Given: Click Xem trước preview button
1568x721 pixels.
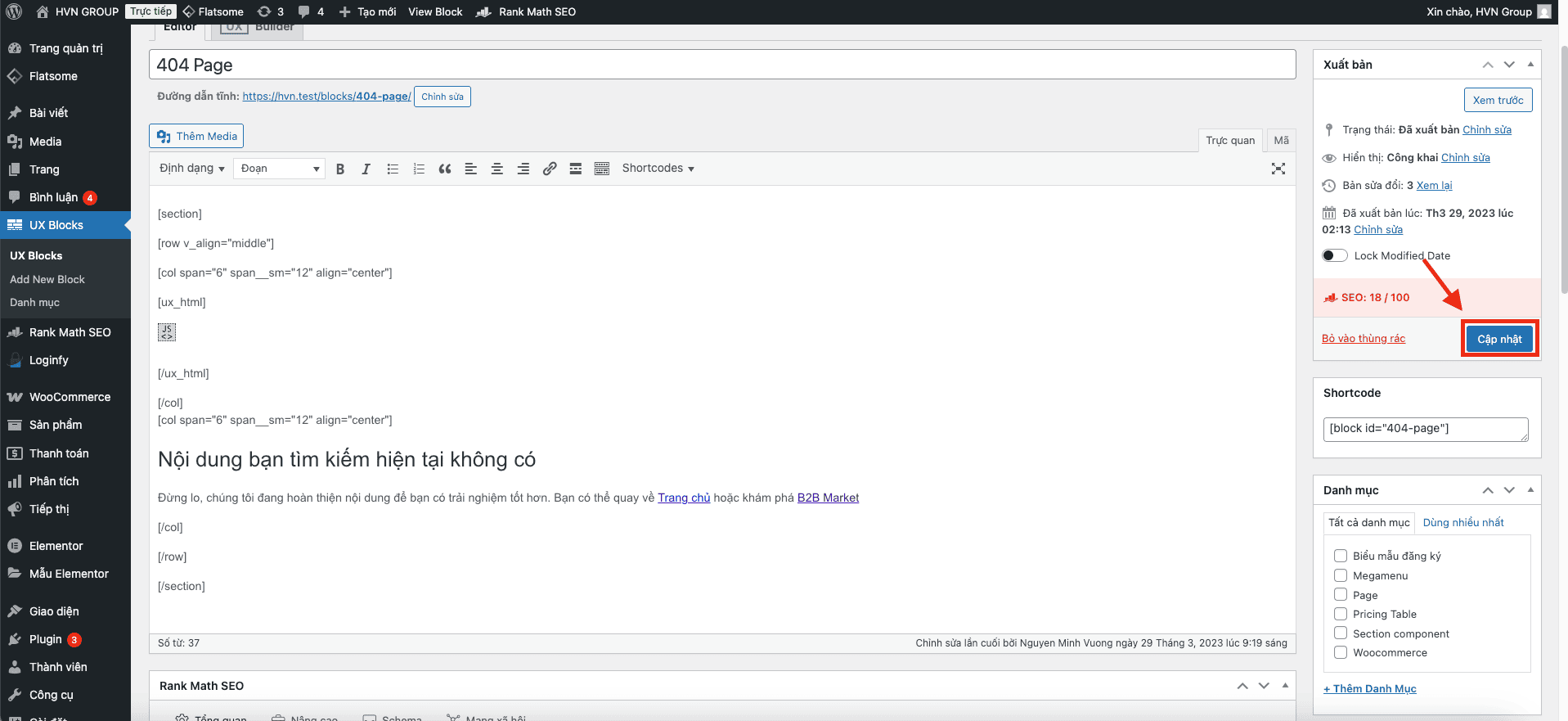Looking at the screenshot, I should click(x=1498, y=100).
